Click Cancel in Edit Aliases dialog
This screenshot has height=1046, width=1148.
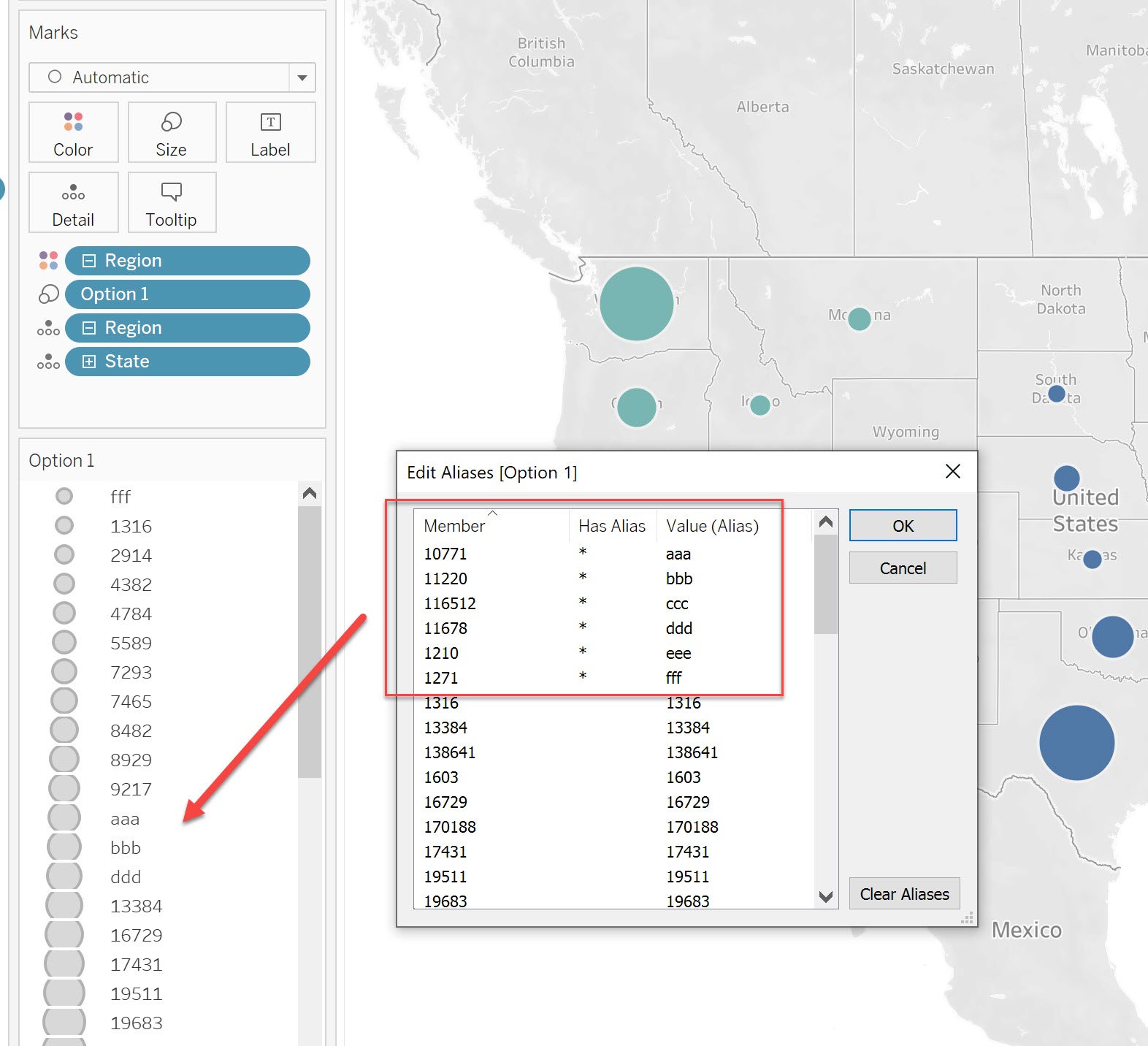(903, 568)
